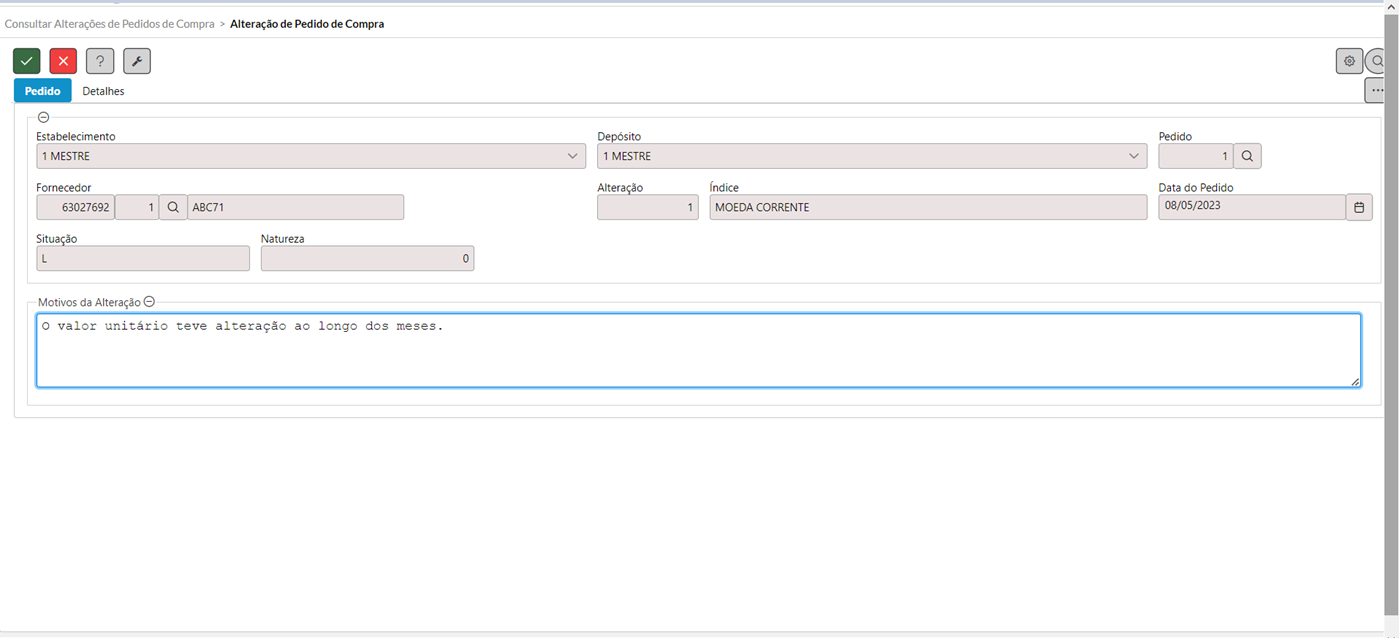This screenshot has width=1399, height=638.
Task: Click the Depósito label
Action: (619, 136)
